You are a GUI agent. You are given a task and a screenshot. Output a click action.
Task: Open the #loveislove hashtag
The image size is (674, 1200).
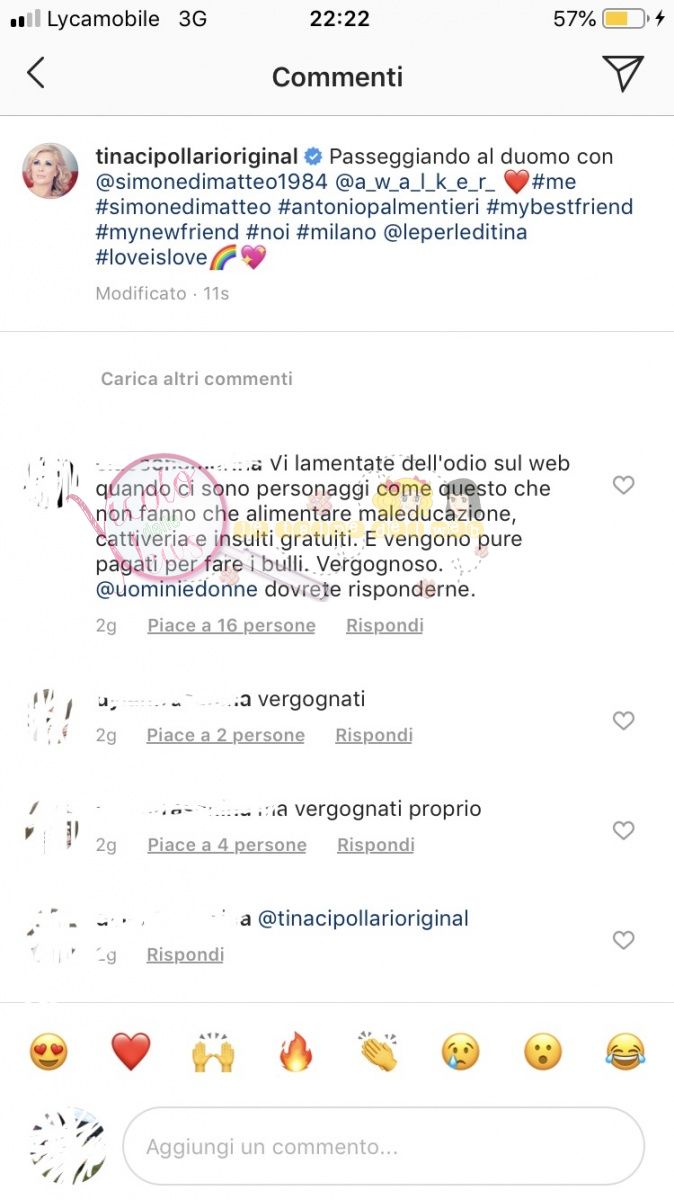152,258
